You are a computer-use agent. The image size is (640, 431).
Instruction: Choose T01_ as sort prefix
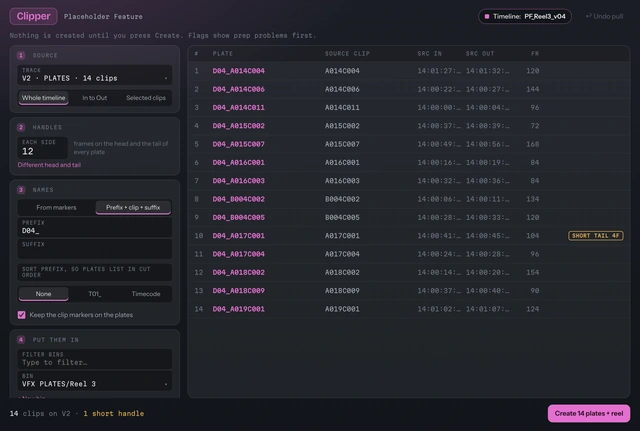click(x=94, y=294)
